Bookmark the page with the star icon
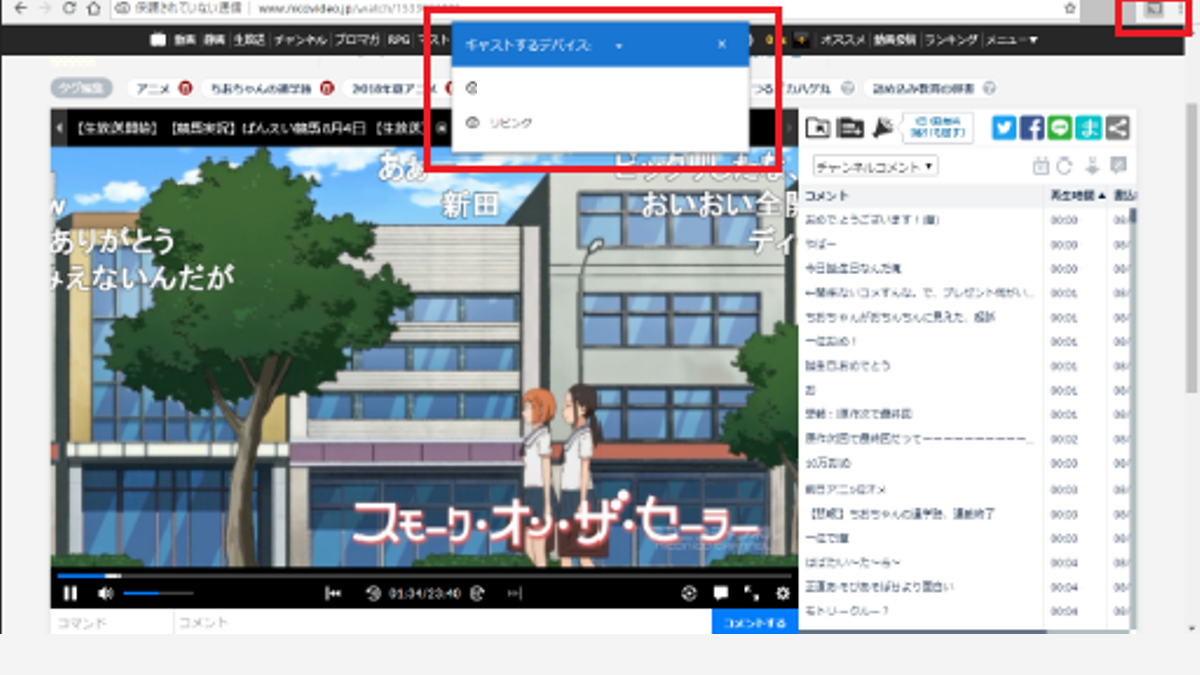Screen dimensions: 1200x675 (1070, 8)
